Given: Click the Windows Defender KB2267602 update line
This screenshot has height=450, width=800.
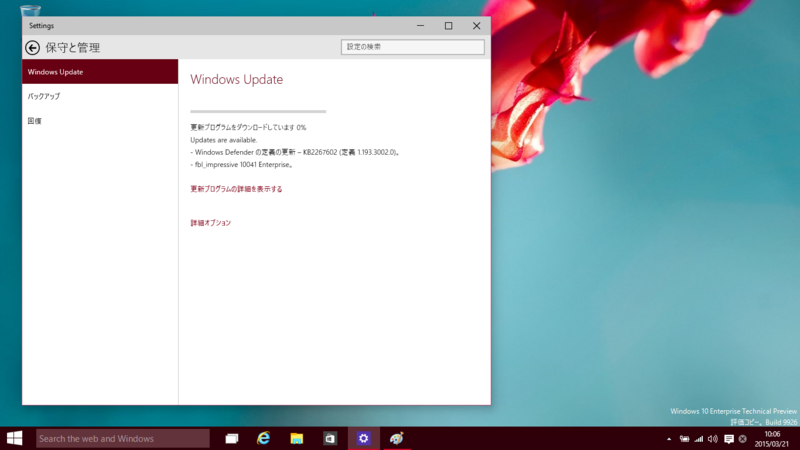Looking at the screenshot, I should point(295,152).
